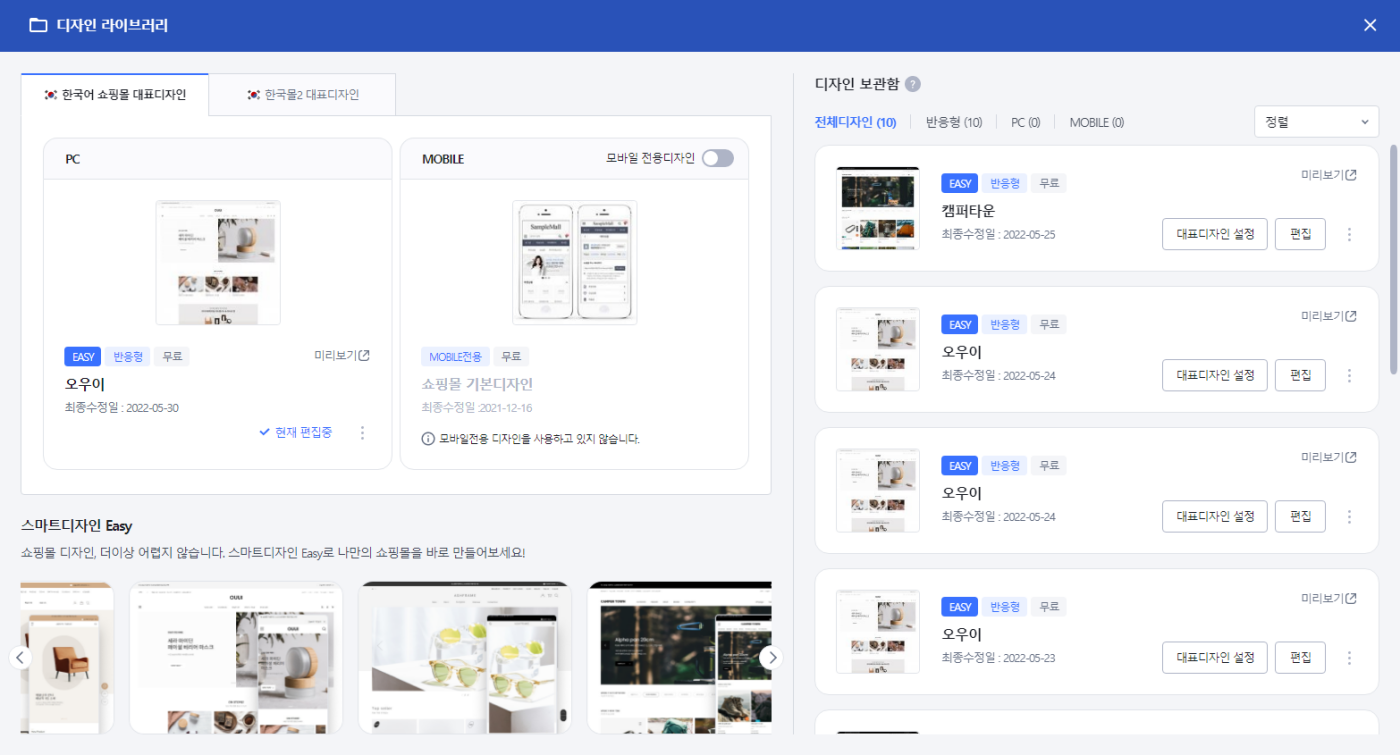Switch to 한국몰2 대표디자인 tab
The image size is (1400, 755).
coord(302,95)
